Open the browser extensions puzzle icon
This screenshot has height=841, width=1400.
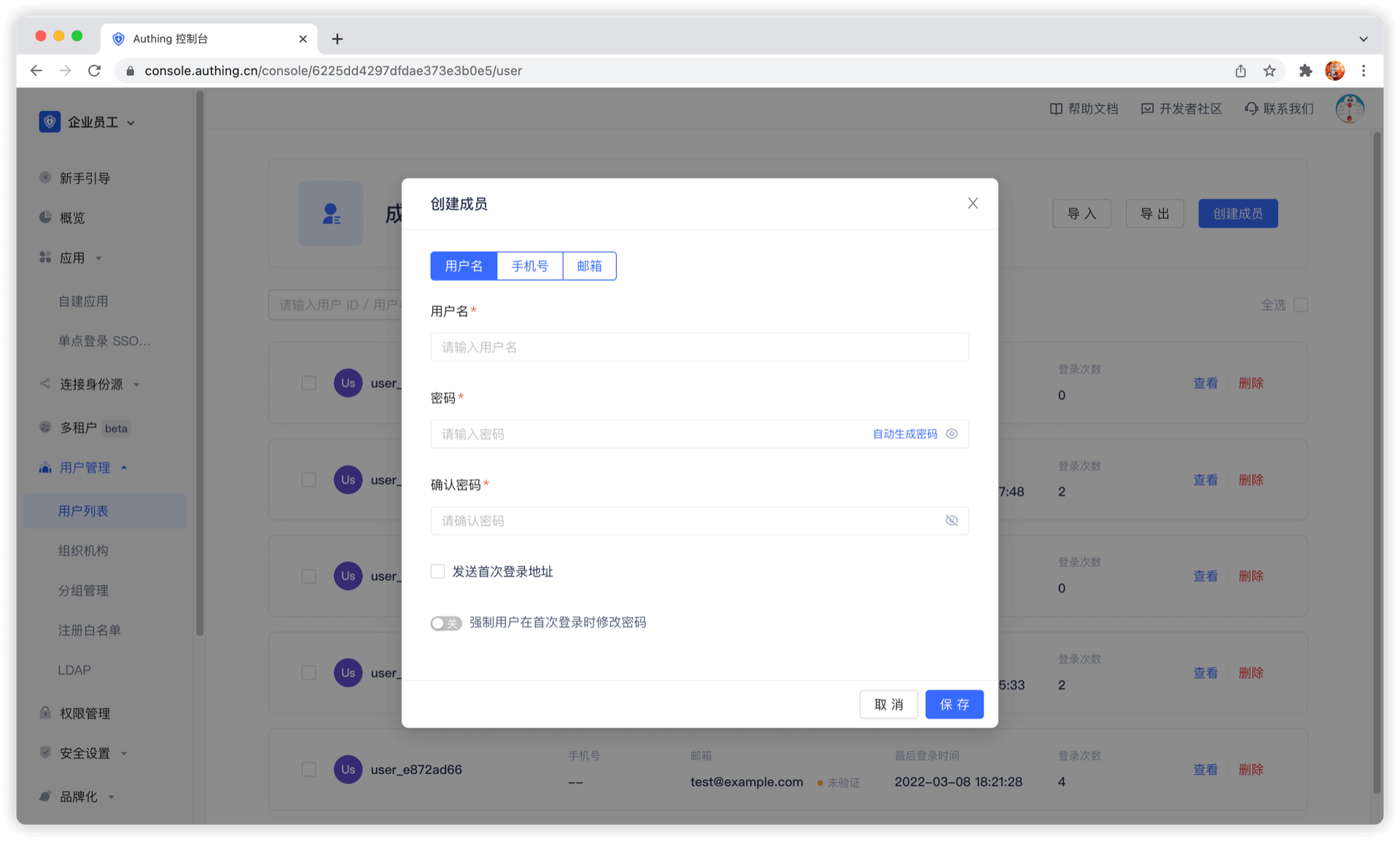click(x=1305, y=71)
